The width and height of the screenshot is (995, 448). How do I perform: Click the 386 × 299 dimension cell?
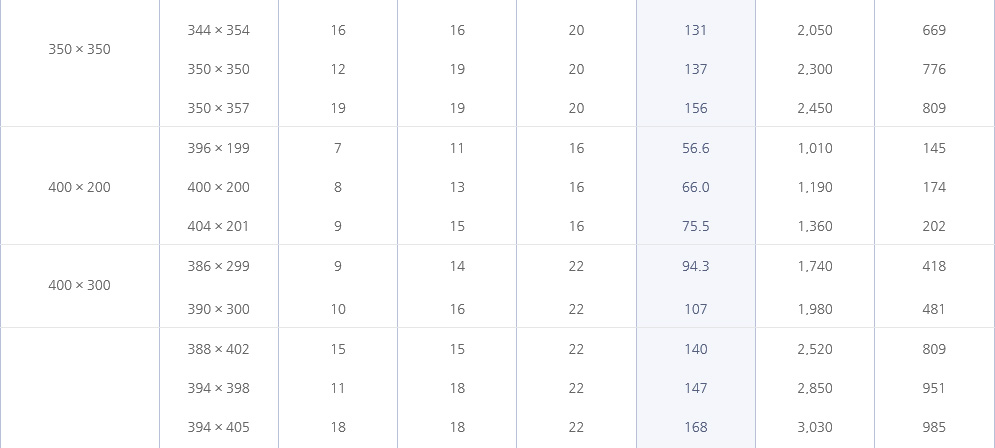pos(218,267)
